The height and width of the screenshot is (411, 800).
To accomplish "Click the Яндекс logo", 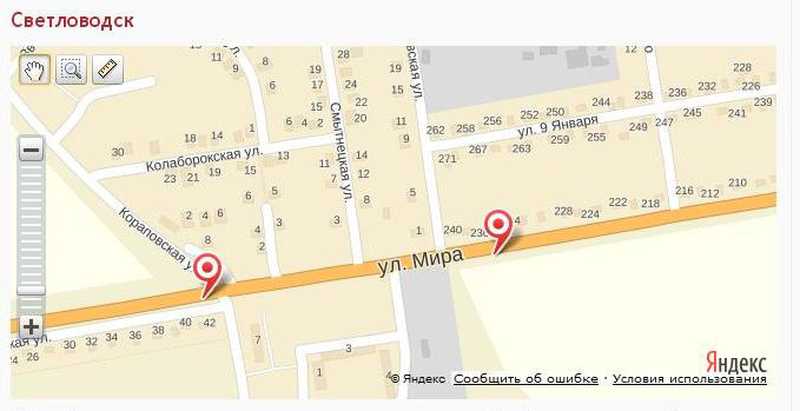I will tap(736, 363).
